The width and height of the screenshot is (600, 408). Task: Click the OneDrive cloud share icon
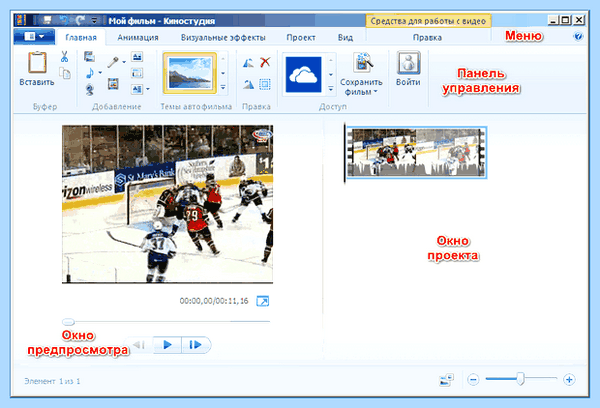[303, 74]
